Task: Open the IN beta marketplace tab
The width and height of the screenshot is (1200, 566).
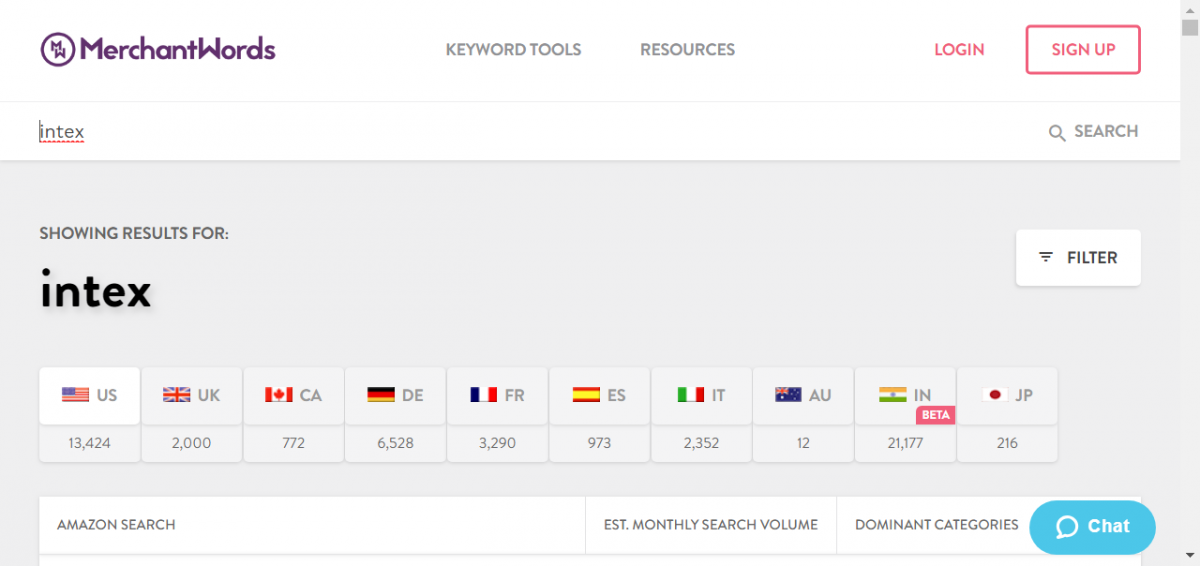Action: 906,395
